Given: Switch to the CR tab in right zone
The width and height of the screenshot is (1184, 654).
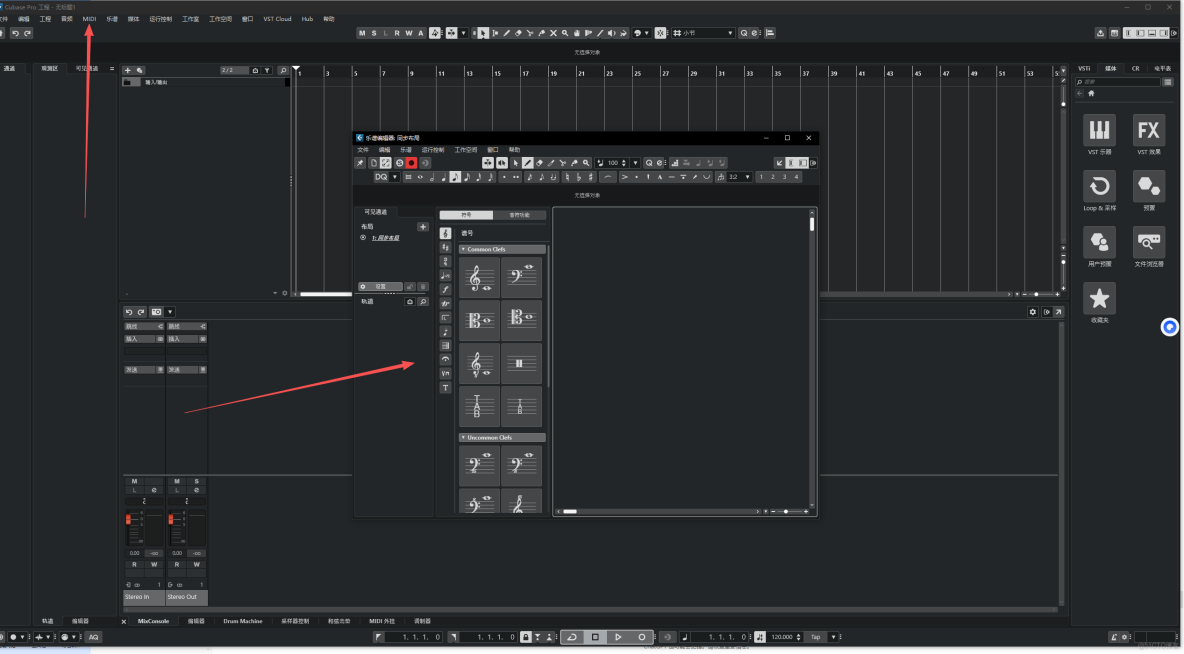Looking at the screenshot, I should coord(1136,69).
